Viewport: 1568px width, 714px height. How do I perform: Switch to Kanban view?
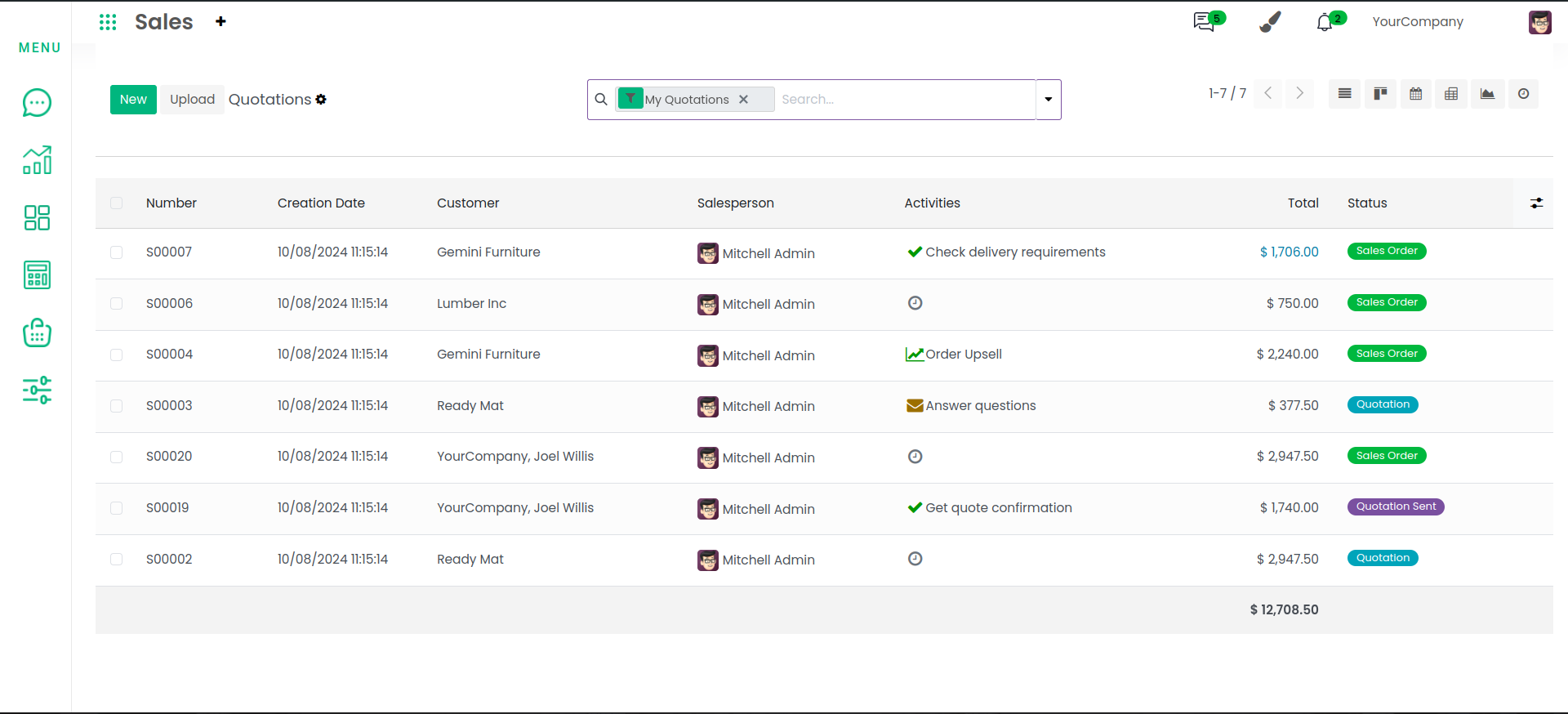pyautogui.click(x=1380, y=94)
